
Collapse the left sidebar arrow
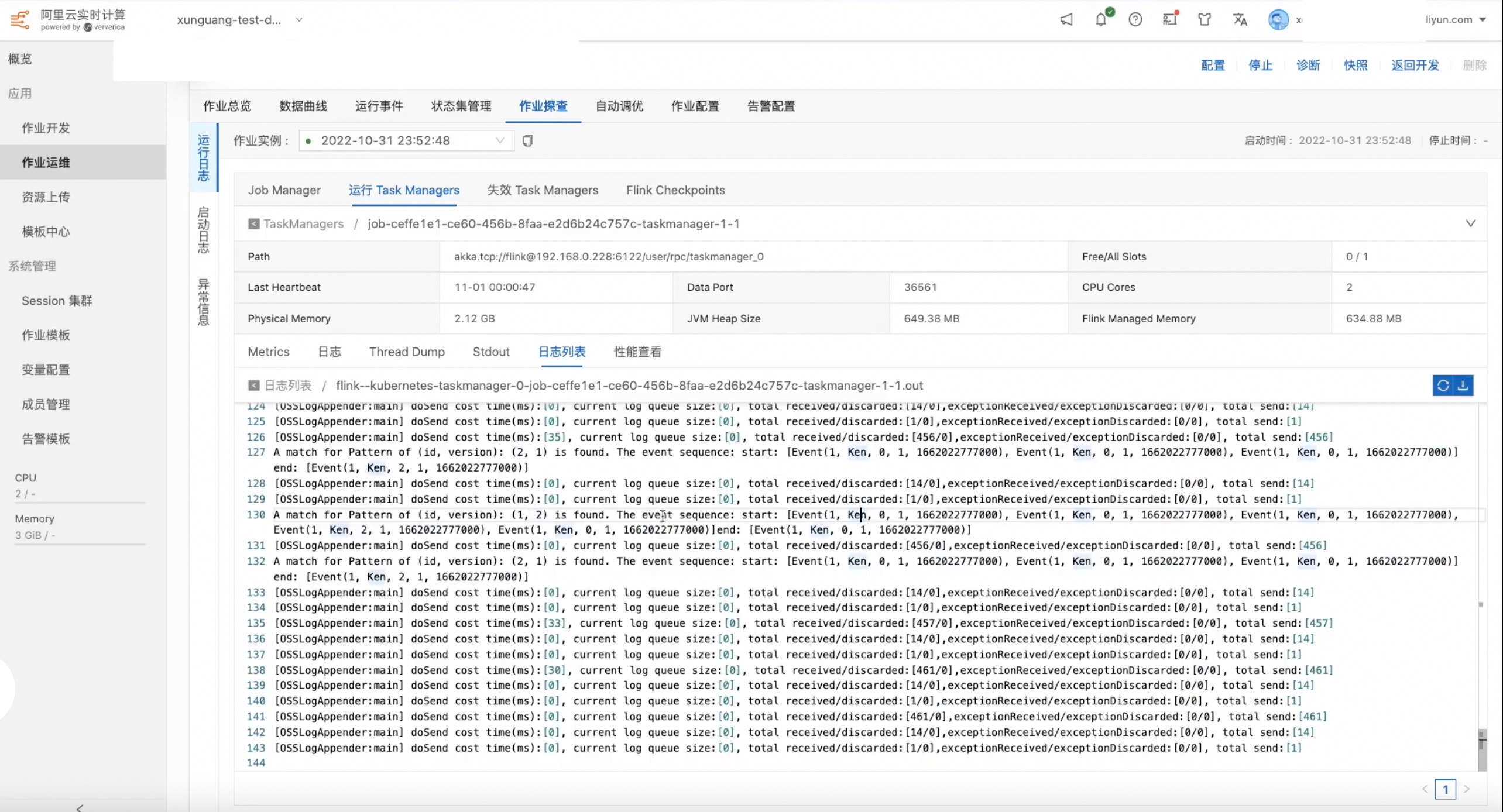(80, 807)
